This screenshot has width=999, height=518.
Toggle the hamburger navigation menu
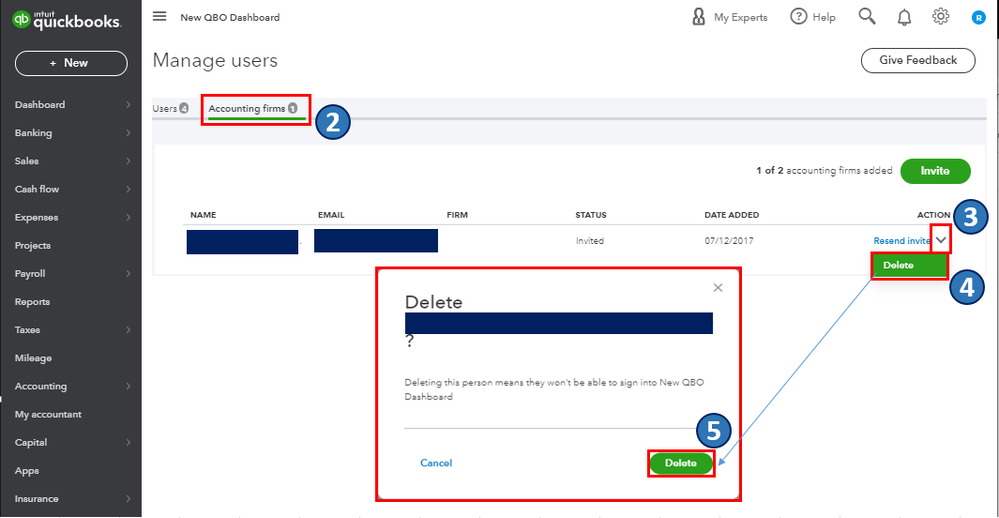coord(159,17)
